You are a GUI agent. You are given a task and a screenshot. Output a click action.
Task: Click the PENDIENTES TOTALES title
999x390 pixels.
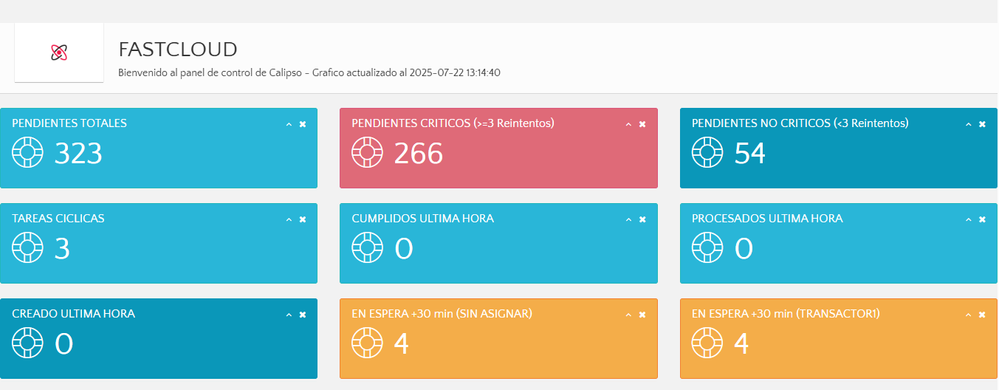point(69,123)
